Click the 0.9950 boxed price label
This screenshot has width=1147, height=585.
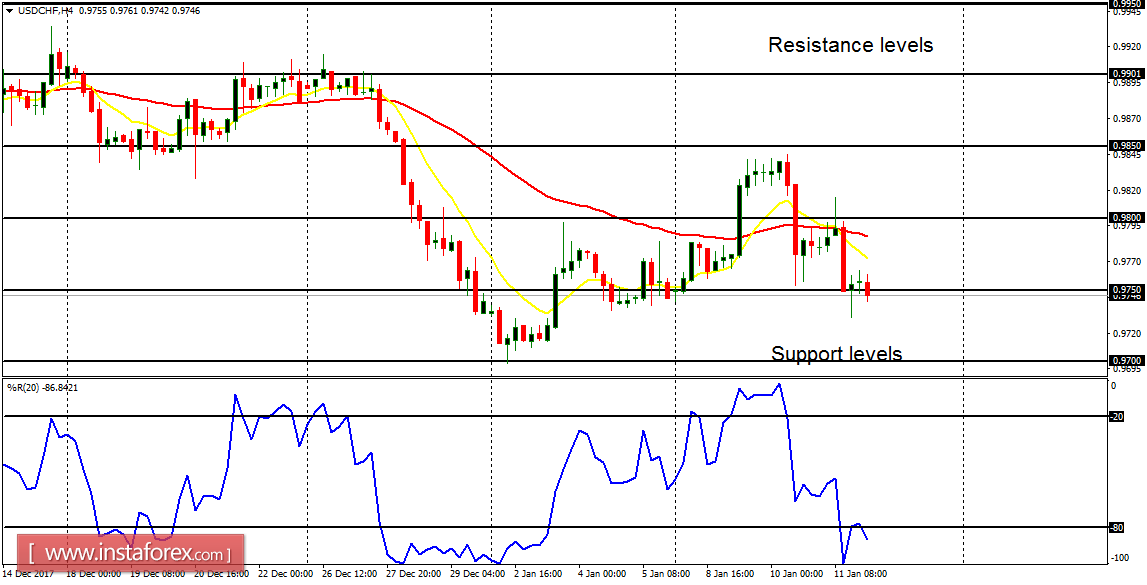[1128, 4]
